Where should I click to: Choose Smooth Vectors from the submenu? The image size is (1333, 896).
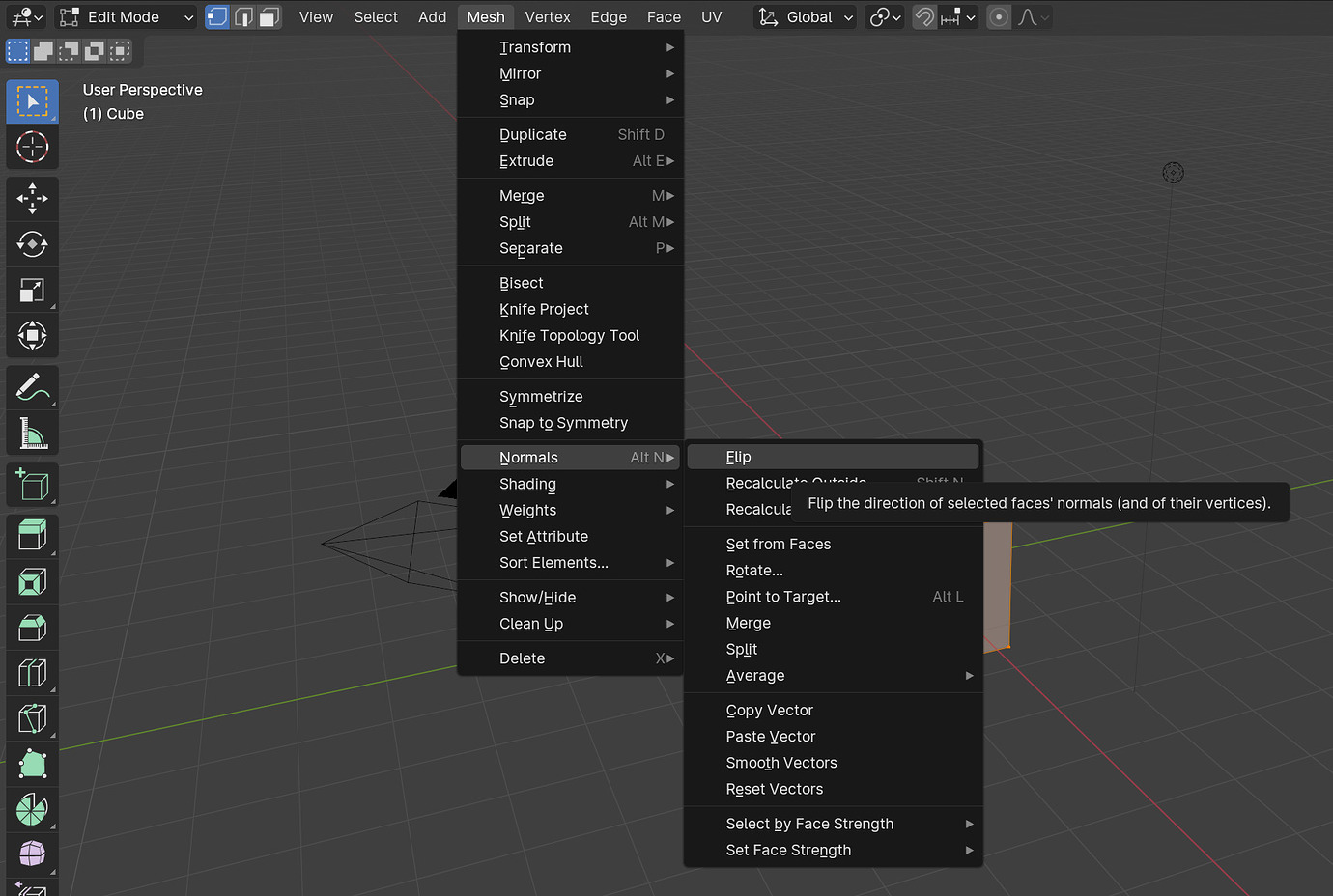click(781, 763)
